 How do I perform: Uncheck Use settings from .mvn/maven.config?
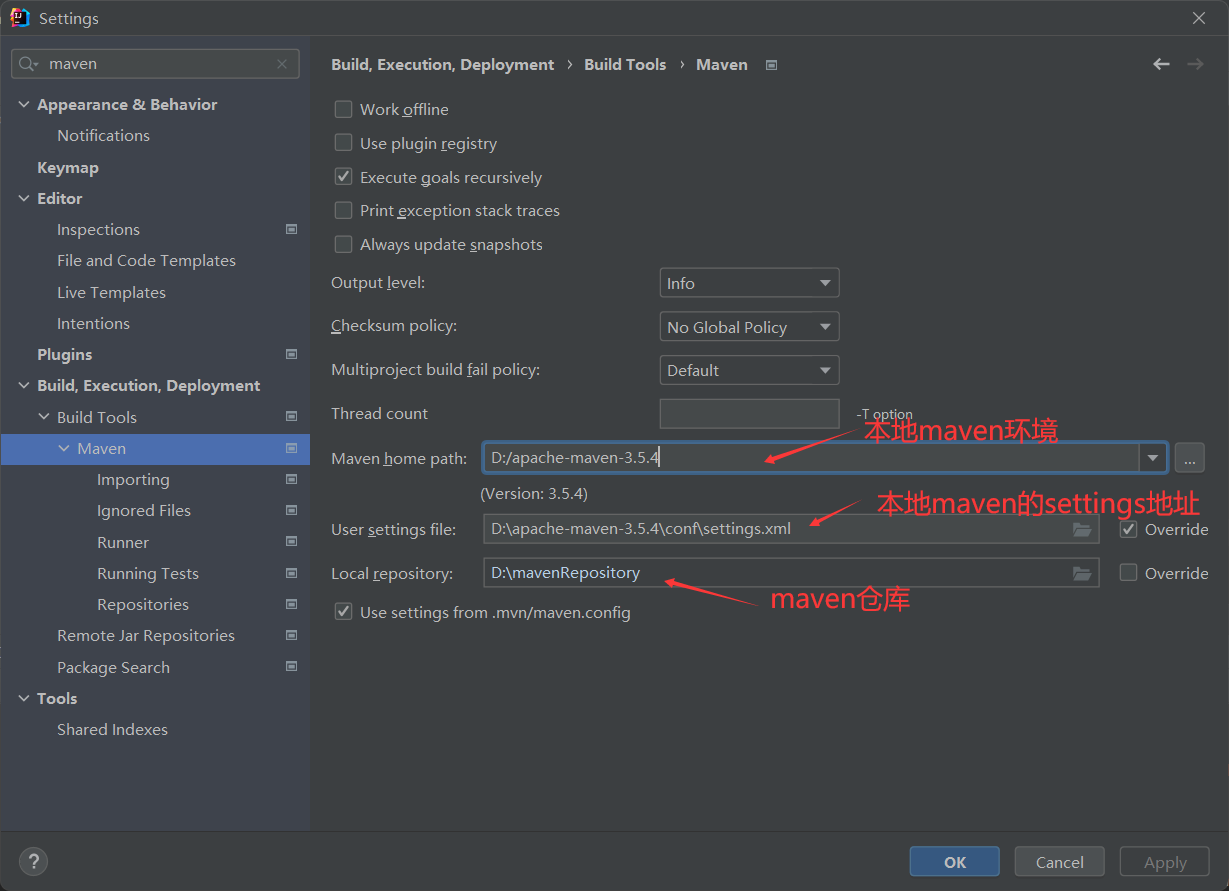point(343,611)
